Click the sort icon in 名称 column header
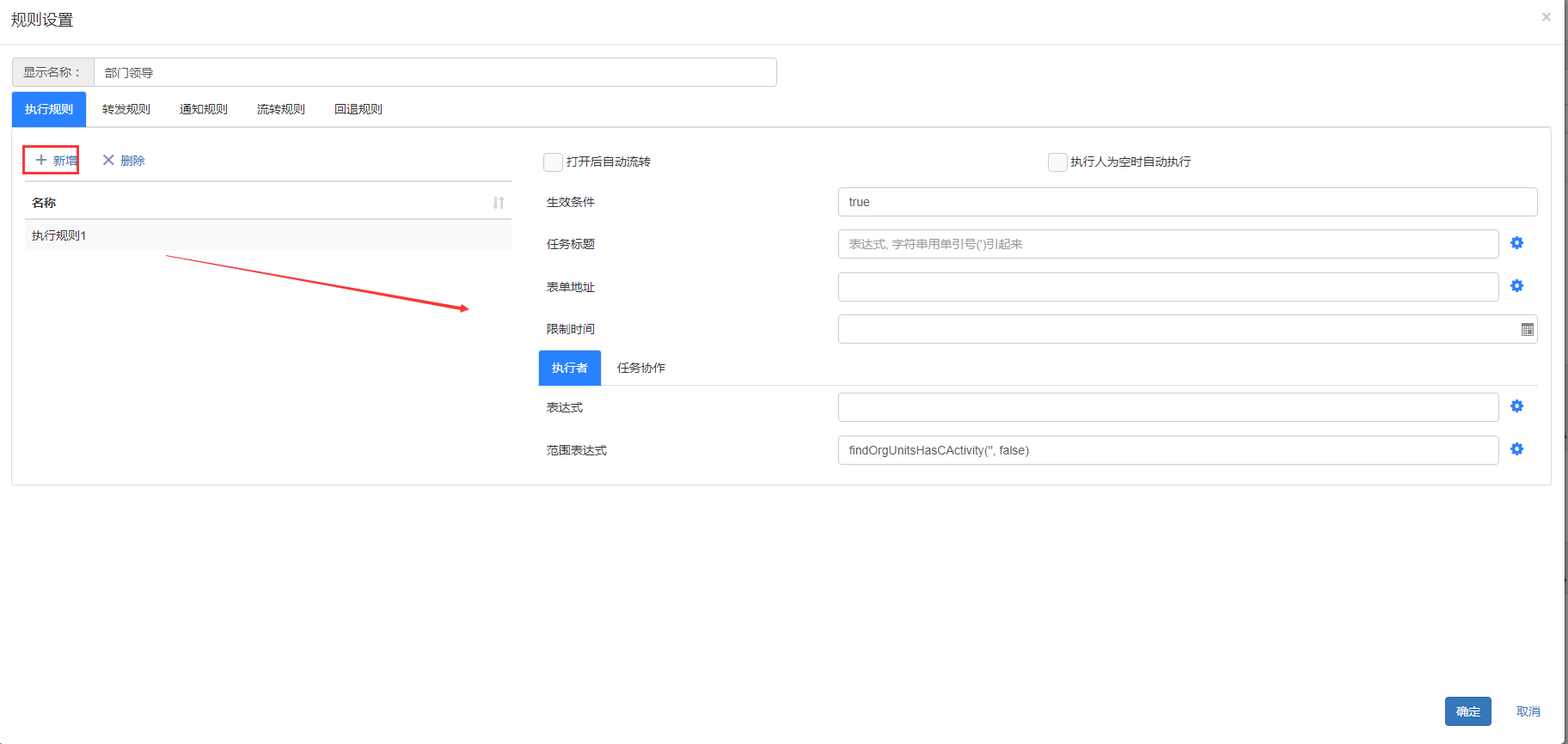Image resolution: width=1568 pixels, height=744 pixels. click(x=499, y=203)
